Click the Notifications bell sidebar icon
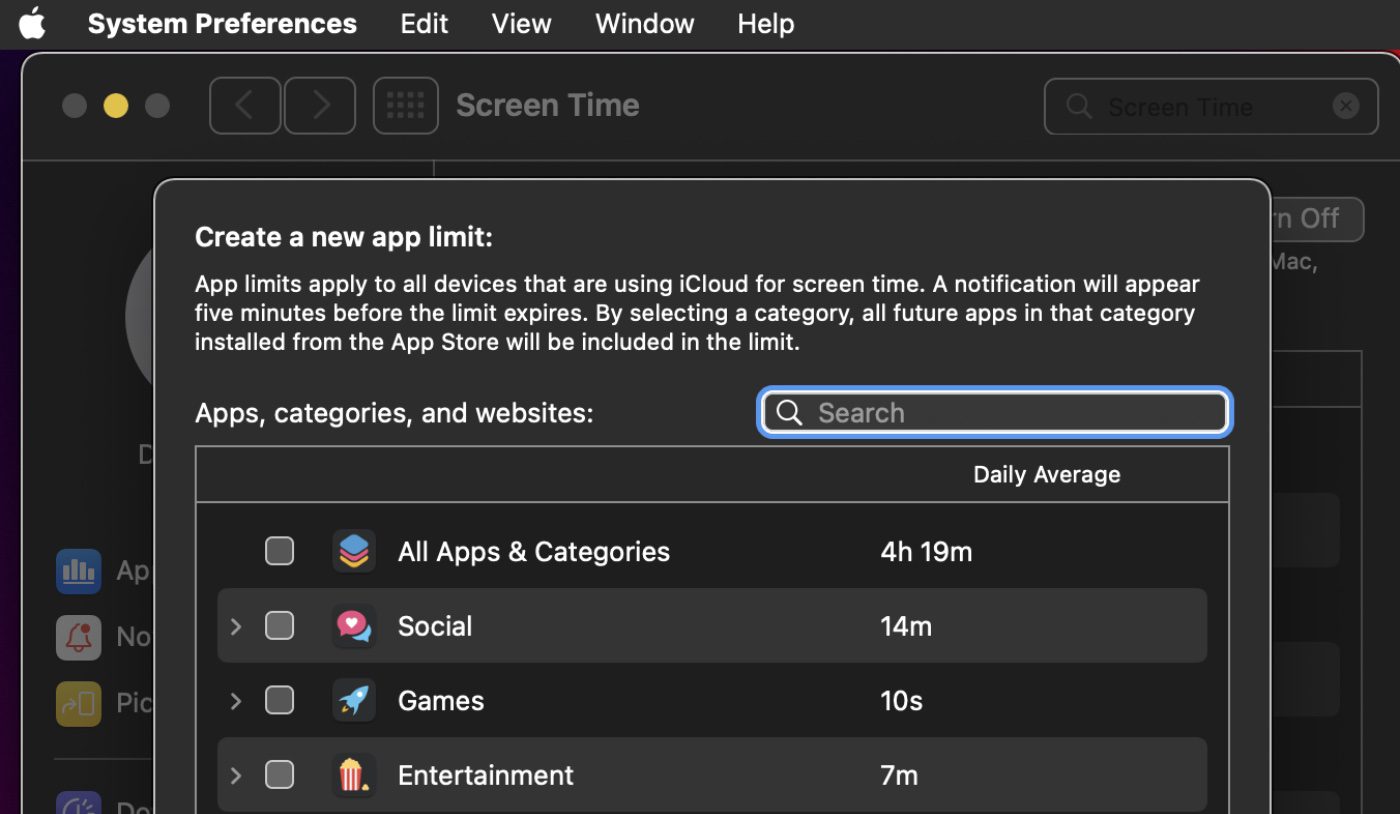 [x=78, y=637]
